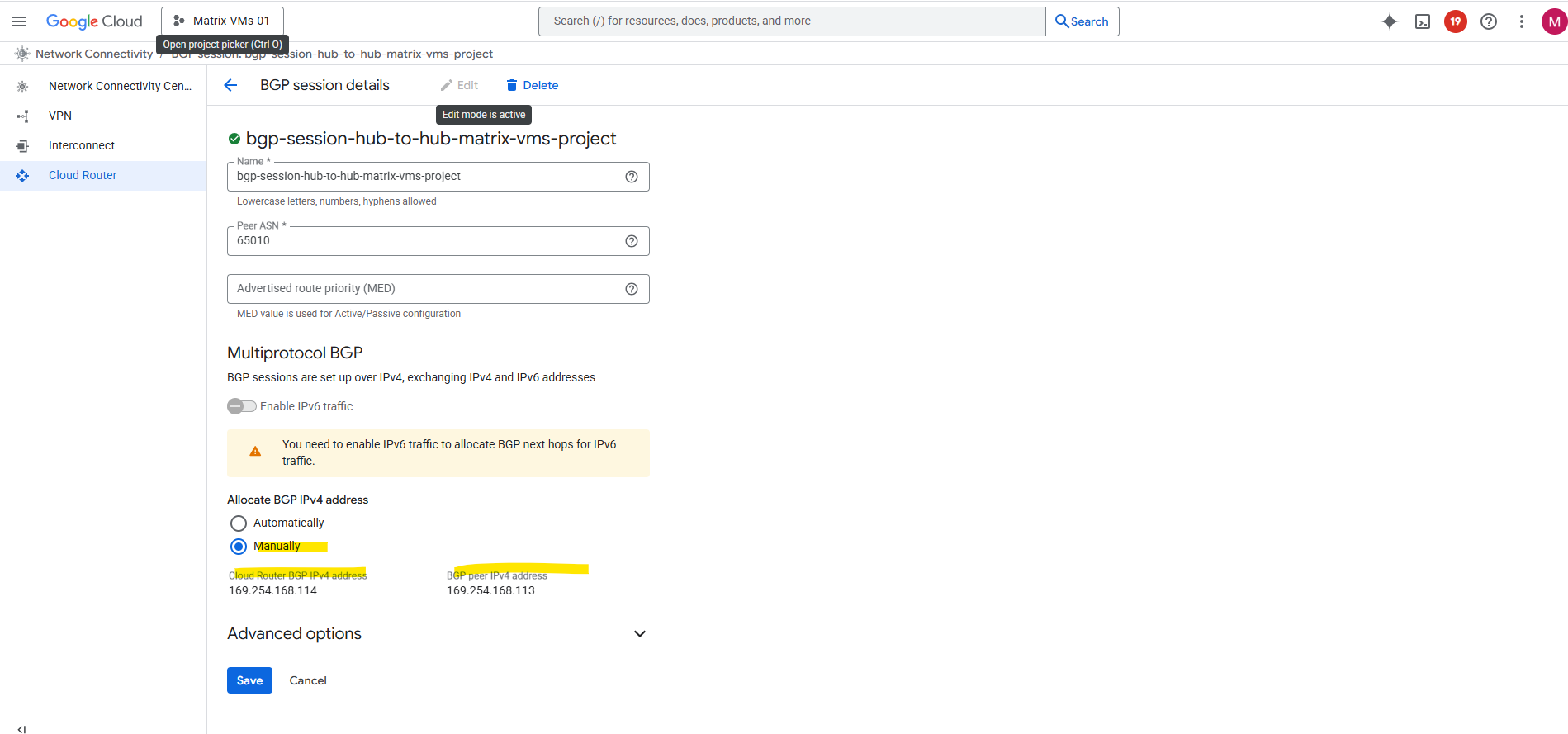Viewport: 1568px width, 734px height.
Task: Open Cloud Router in the sidebar
Action: click(103, 175)
